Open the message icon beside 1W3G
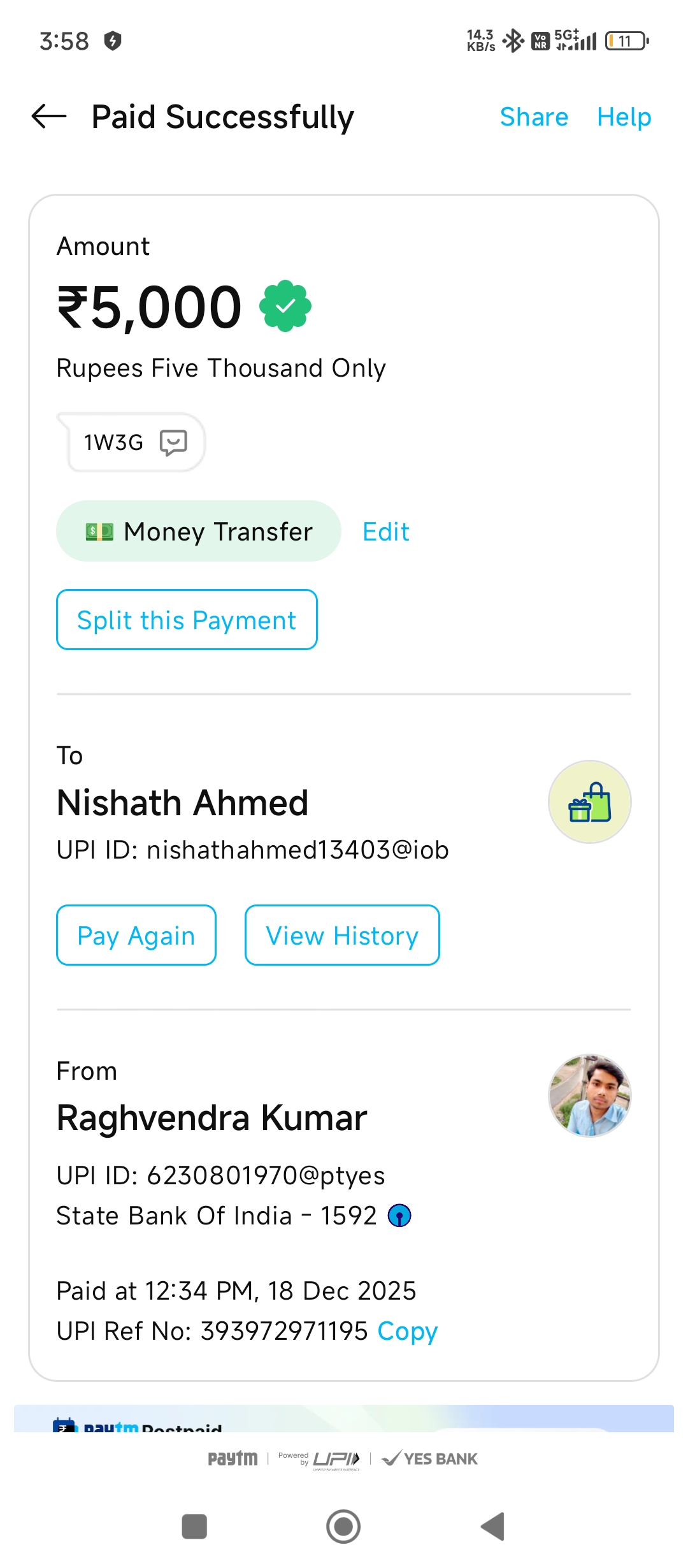The width and height of the screenshot is (688, 1568). 173,442
